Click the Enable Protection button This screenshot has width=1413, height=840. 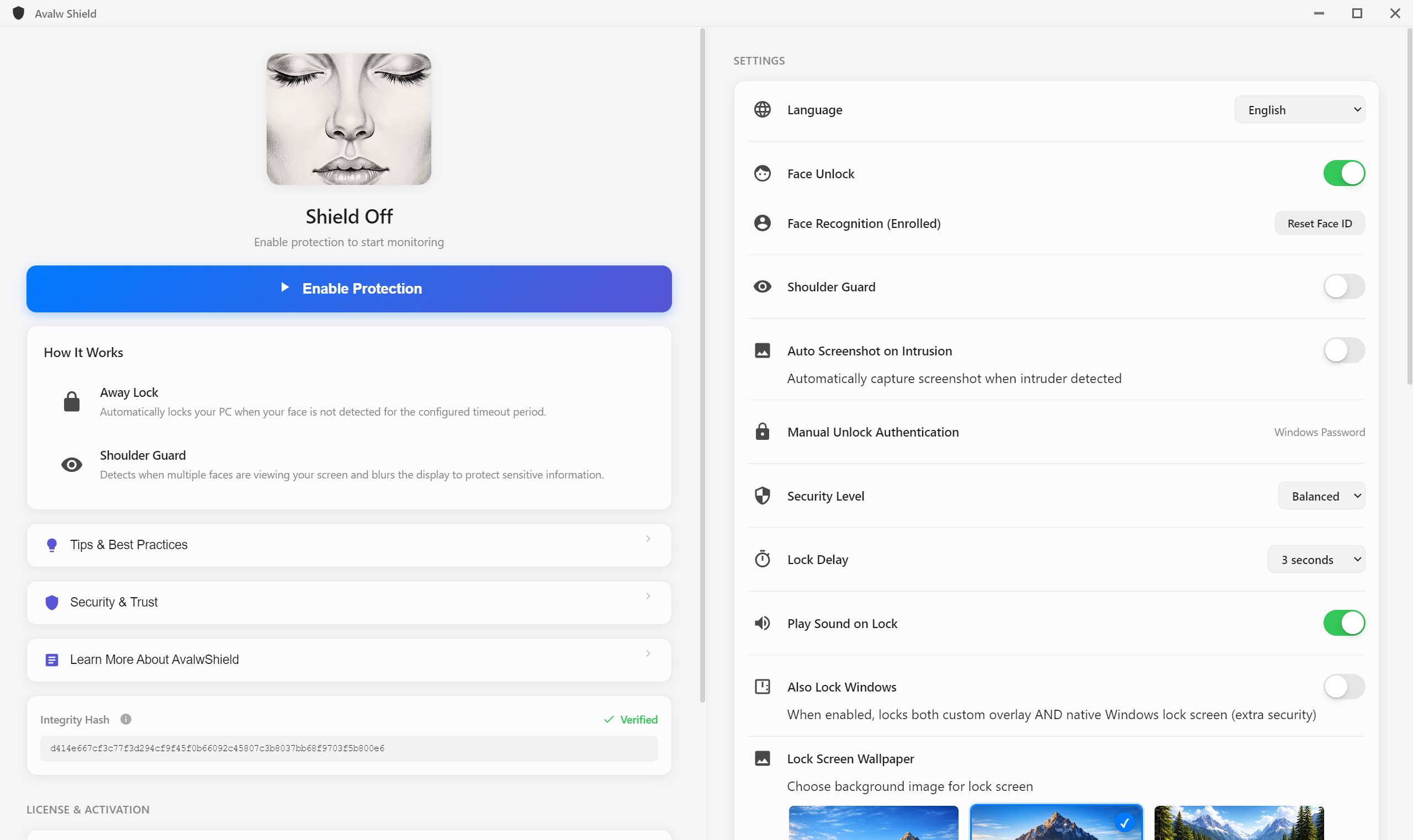(x=349, y=289)
